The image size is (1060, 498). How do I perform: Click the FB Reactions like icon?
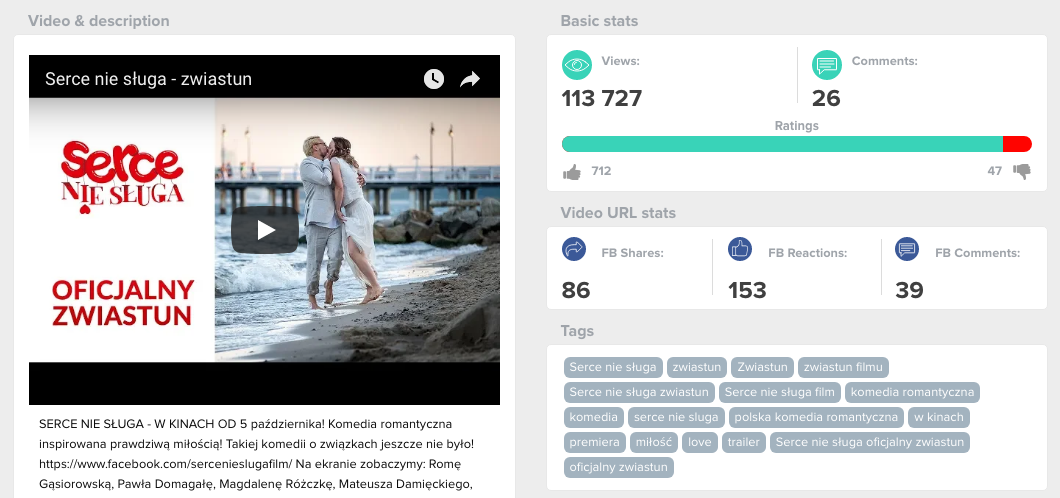pos(740,249)
